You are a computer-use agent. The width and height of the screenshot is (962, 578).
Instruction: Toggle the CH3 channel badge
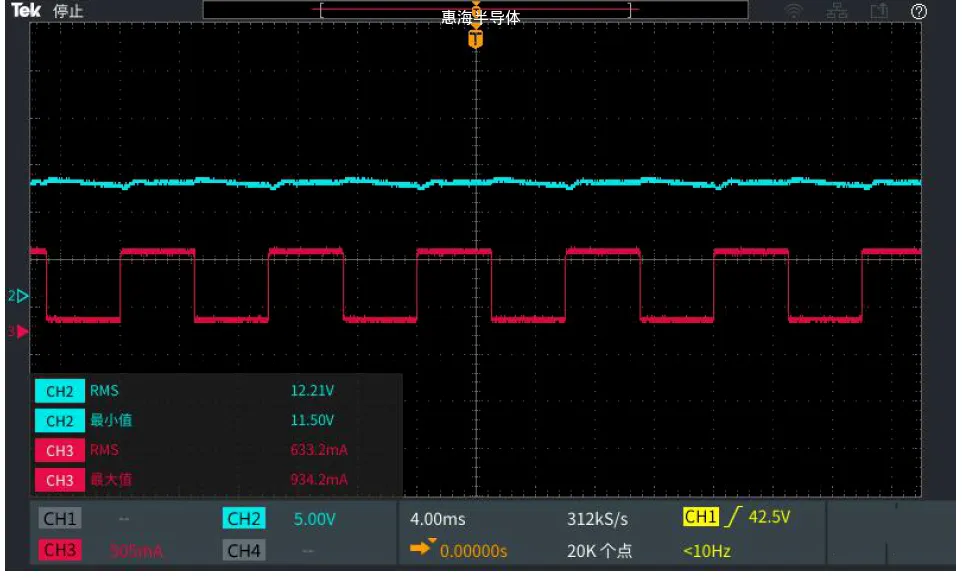(x=60, y=550)
